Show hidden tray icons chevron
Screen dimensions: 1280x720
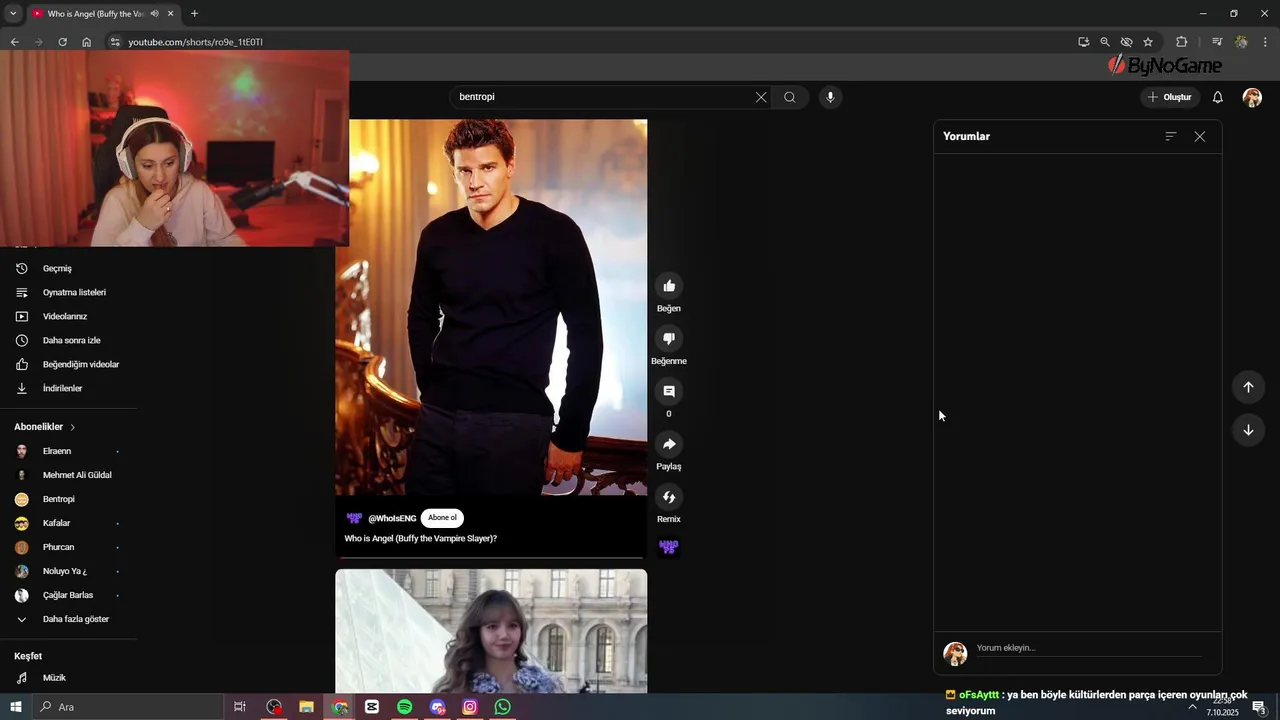pos(1192,706)
